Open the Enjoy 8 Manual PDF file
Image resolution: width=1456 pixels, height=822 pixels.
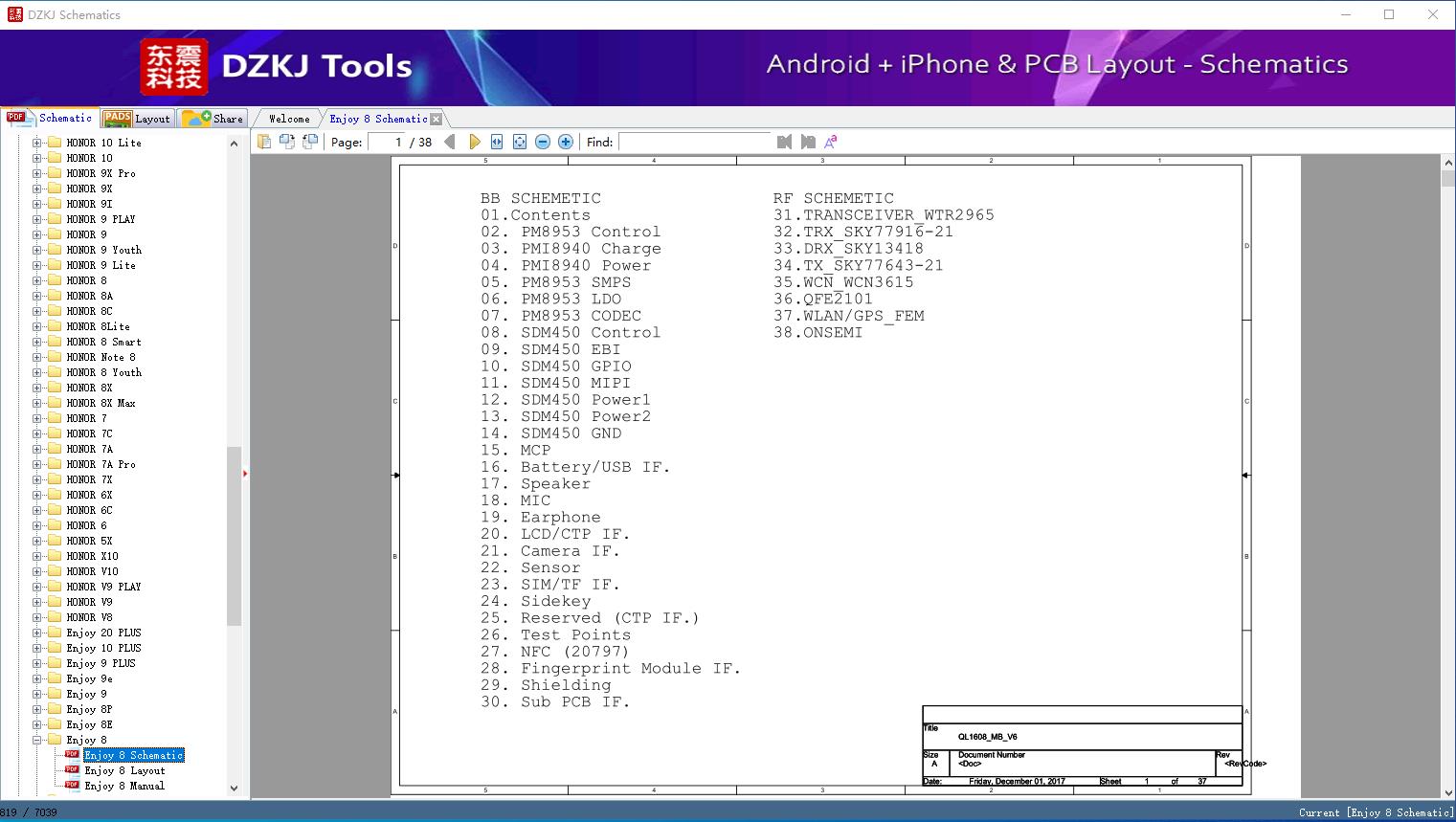pyautogui.click(x=124, y=786)
